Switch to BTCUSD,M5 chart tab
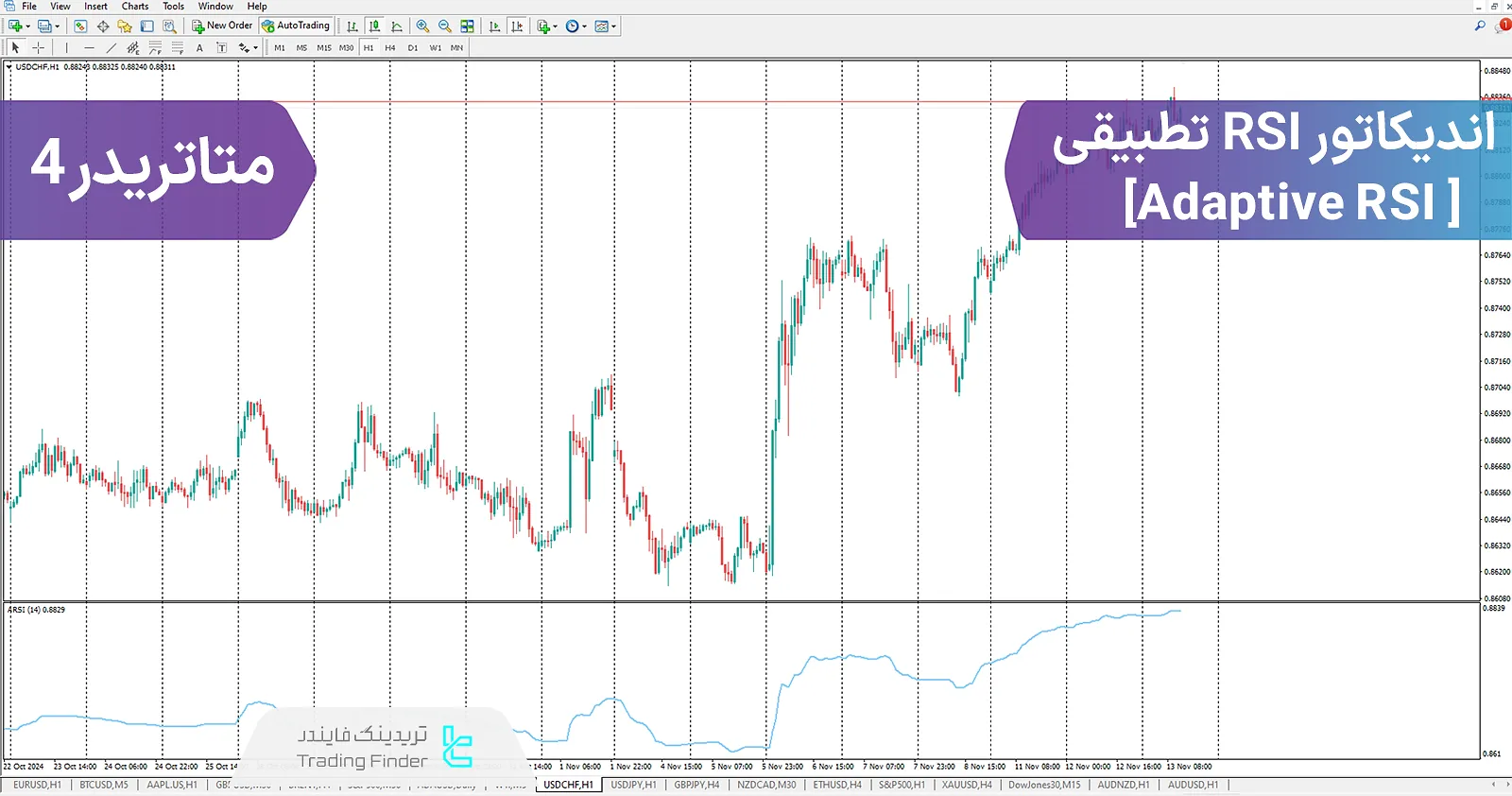1512x796 pixels. tap(104, 785)
